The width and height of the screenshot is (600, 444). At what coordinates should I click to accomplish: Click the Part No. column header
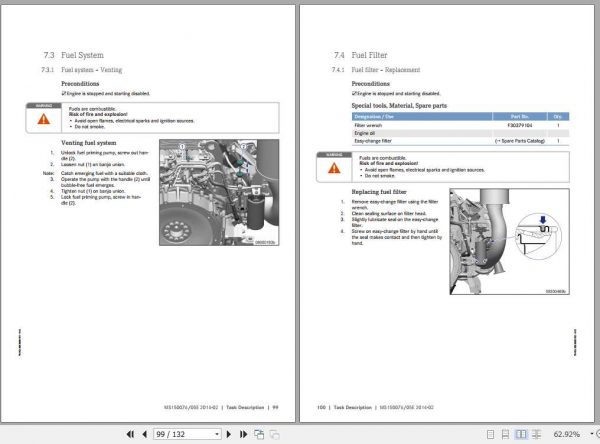coord(520,117)
